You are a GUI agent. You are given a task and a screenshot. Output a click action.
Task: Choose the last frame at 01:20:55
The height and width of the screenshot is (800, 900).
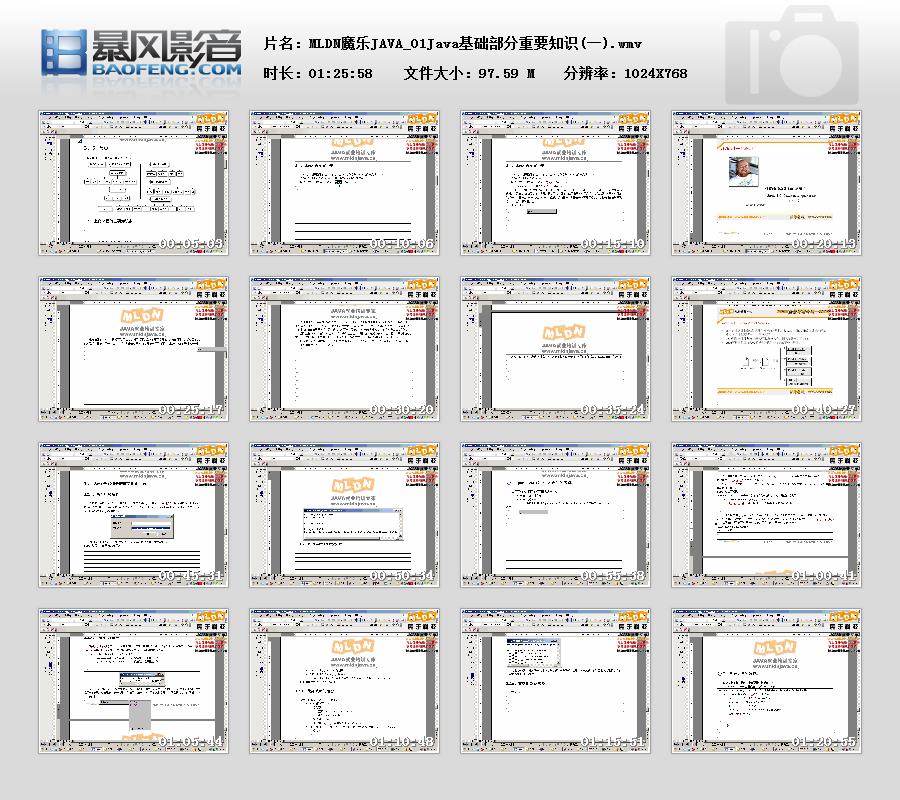click(766, 680)
